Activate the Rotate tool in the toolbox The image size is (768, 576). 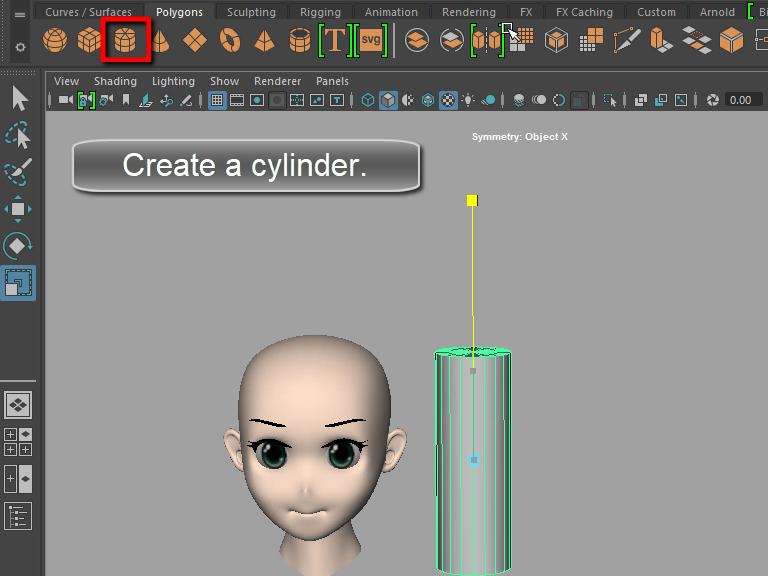(18, 246)
